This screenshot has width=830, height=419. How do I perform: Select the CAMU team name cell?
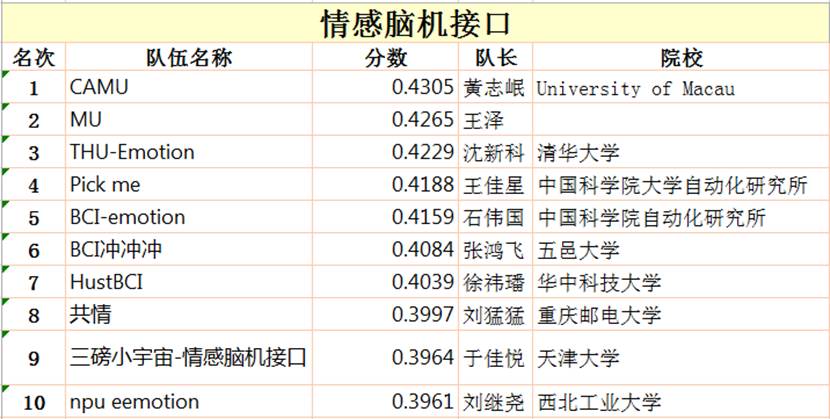tap(188, 88)
